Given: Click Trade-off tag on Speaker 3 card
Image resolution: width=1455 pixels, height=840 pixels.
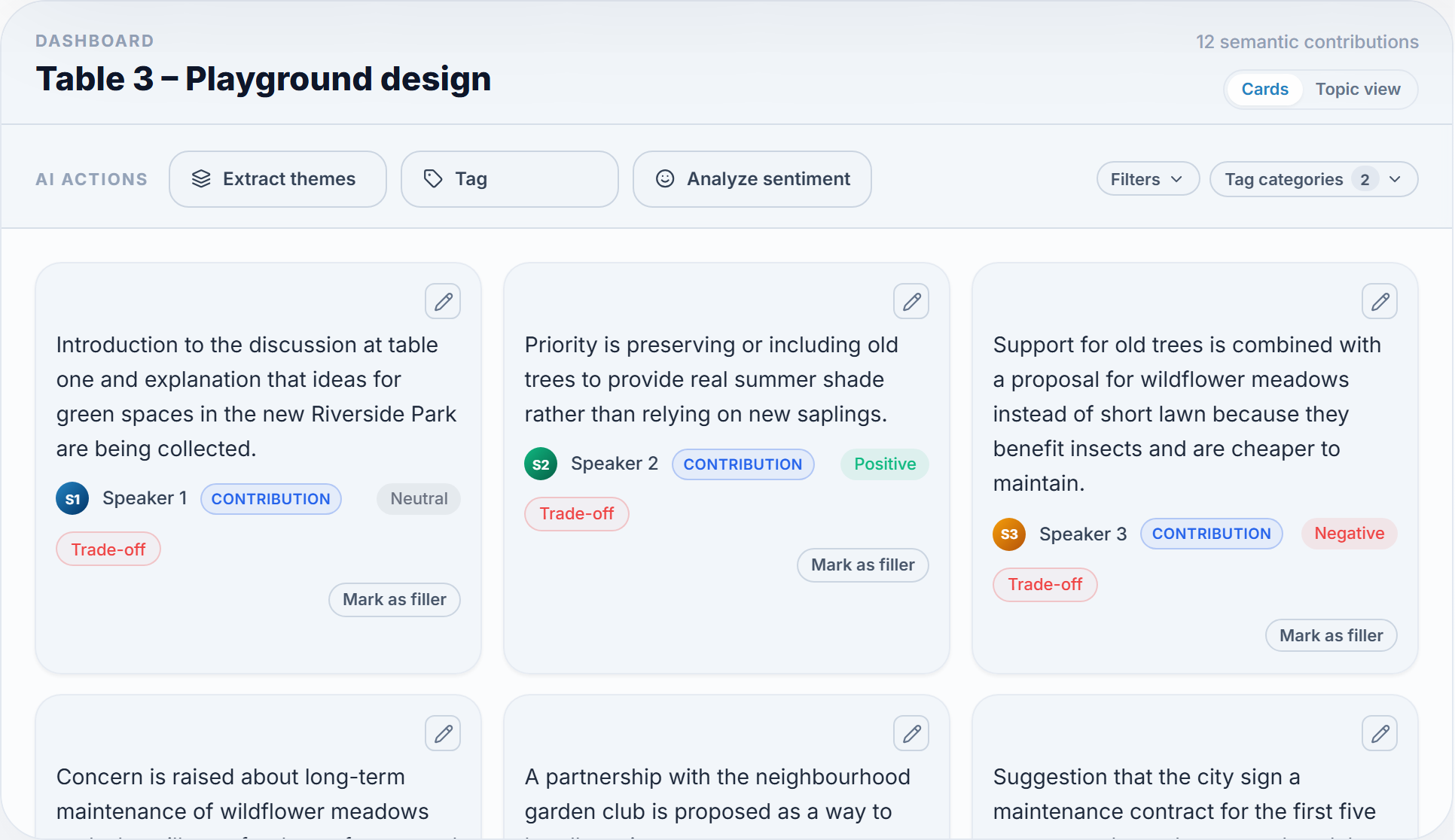Looking at the screenshot, I should tap(1045, 585).
